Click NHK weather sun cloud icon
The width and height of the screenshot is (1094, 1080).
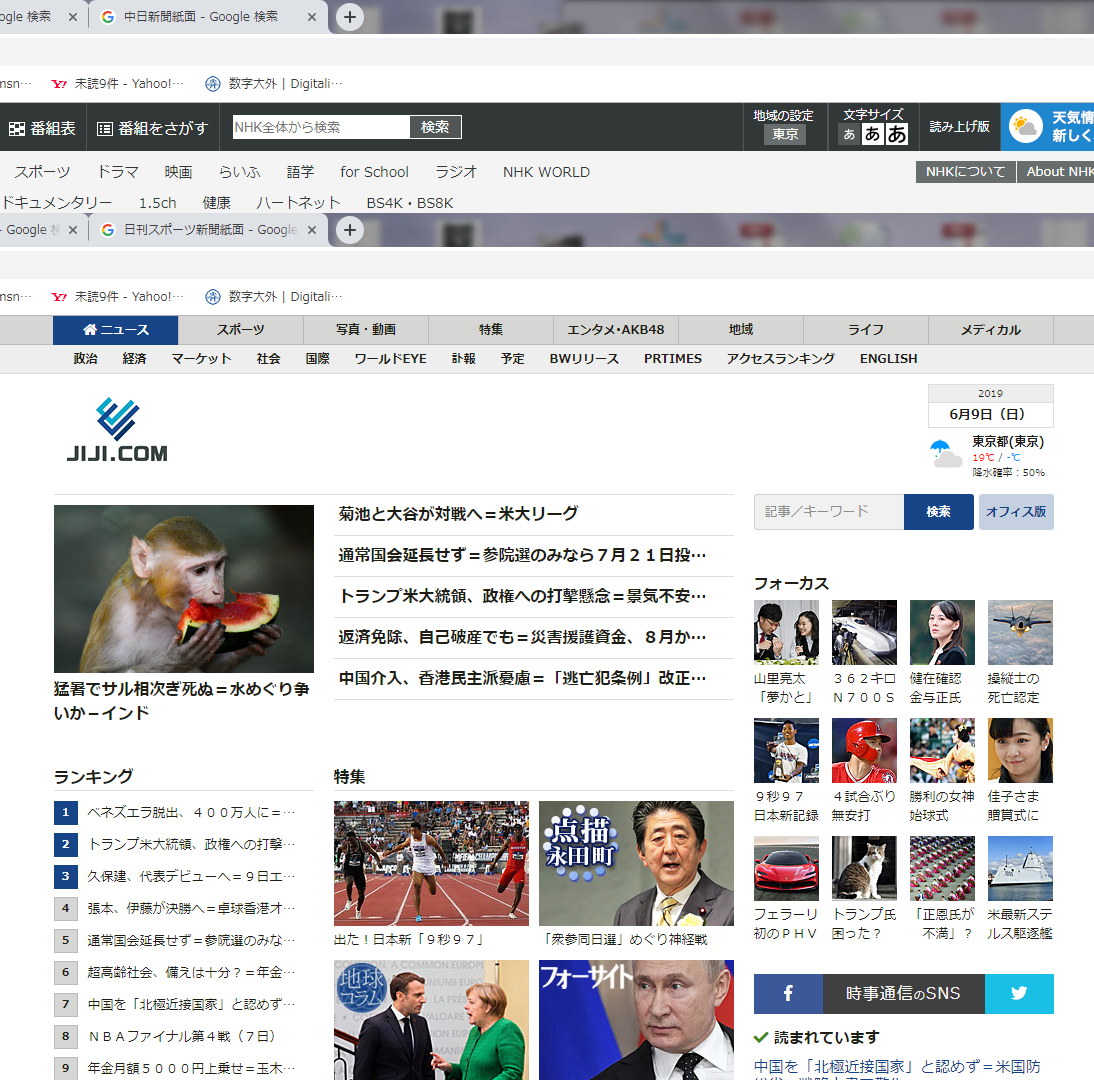click(x=1026, y=127)
